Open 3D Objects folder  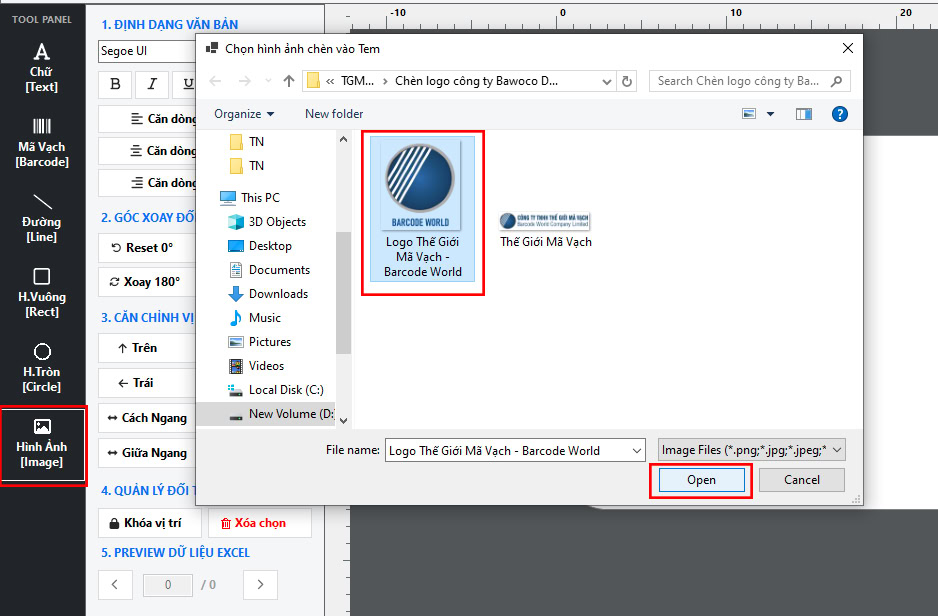click(x=267, y=222)
